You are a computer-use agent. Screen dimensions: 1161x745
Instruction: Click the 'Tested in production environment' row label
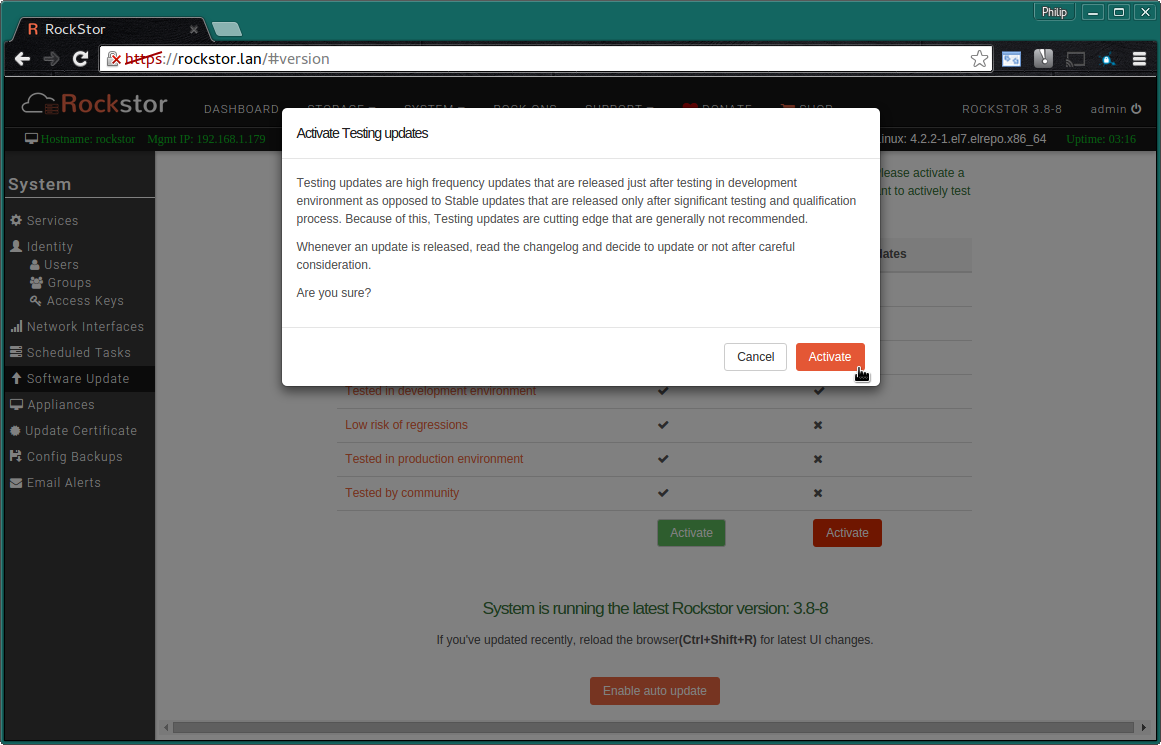[x=434, y=459]
